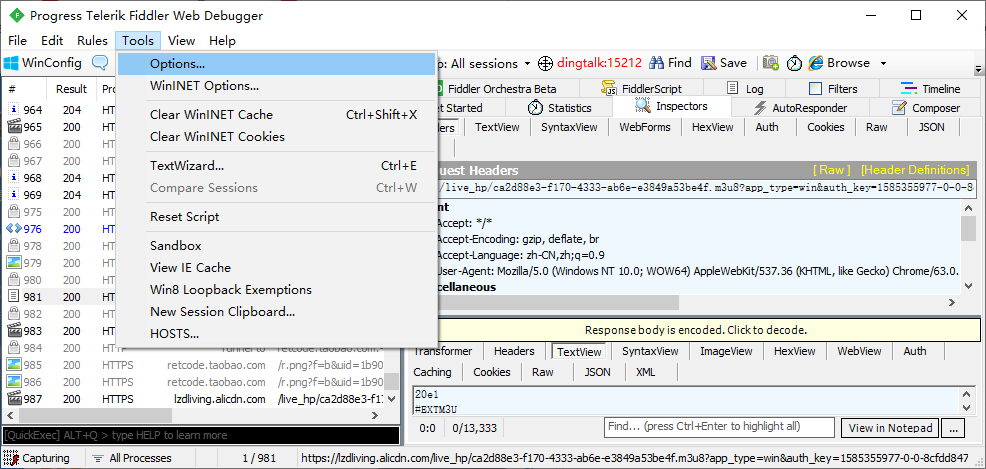
Task: Choose WinINET Options menu entry
Action: coord(277,86)
